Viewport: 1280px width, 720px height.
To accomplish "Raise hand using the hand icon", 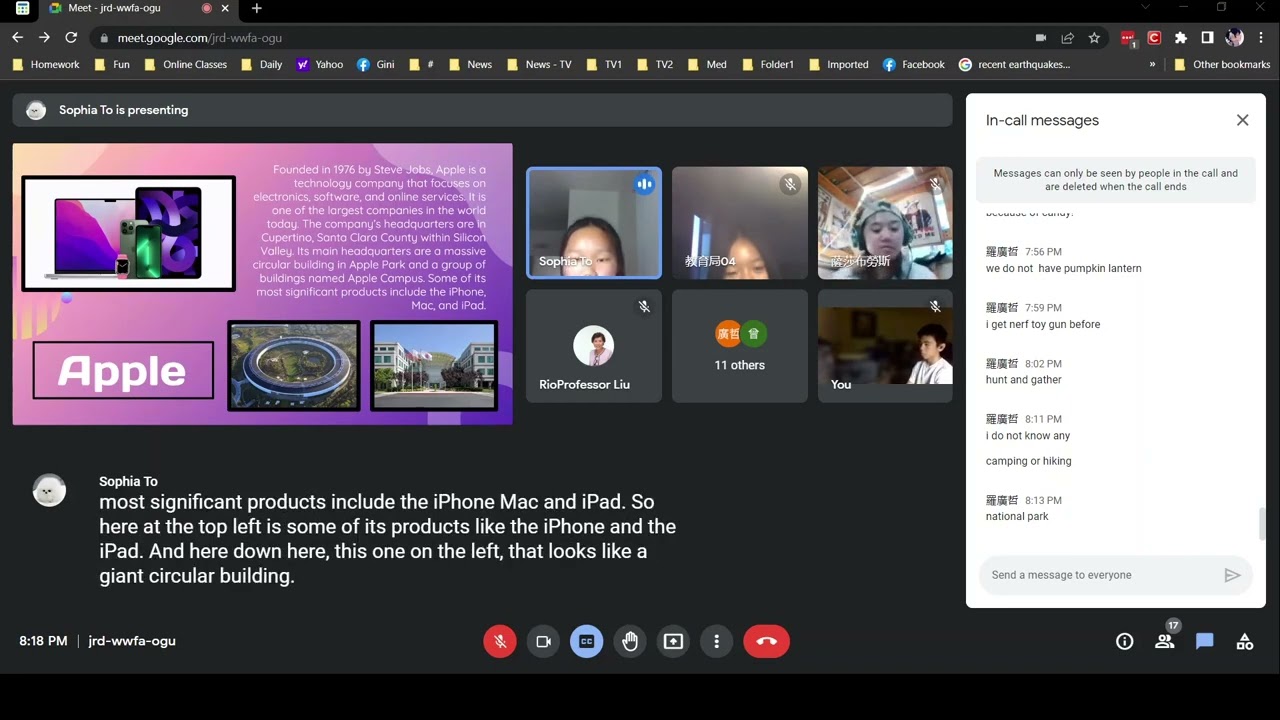I will coord(630,641).
